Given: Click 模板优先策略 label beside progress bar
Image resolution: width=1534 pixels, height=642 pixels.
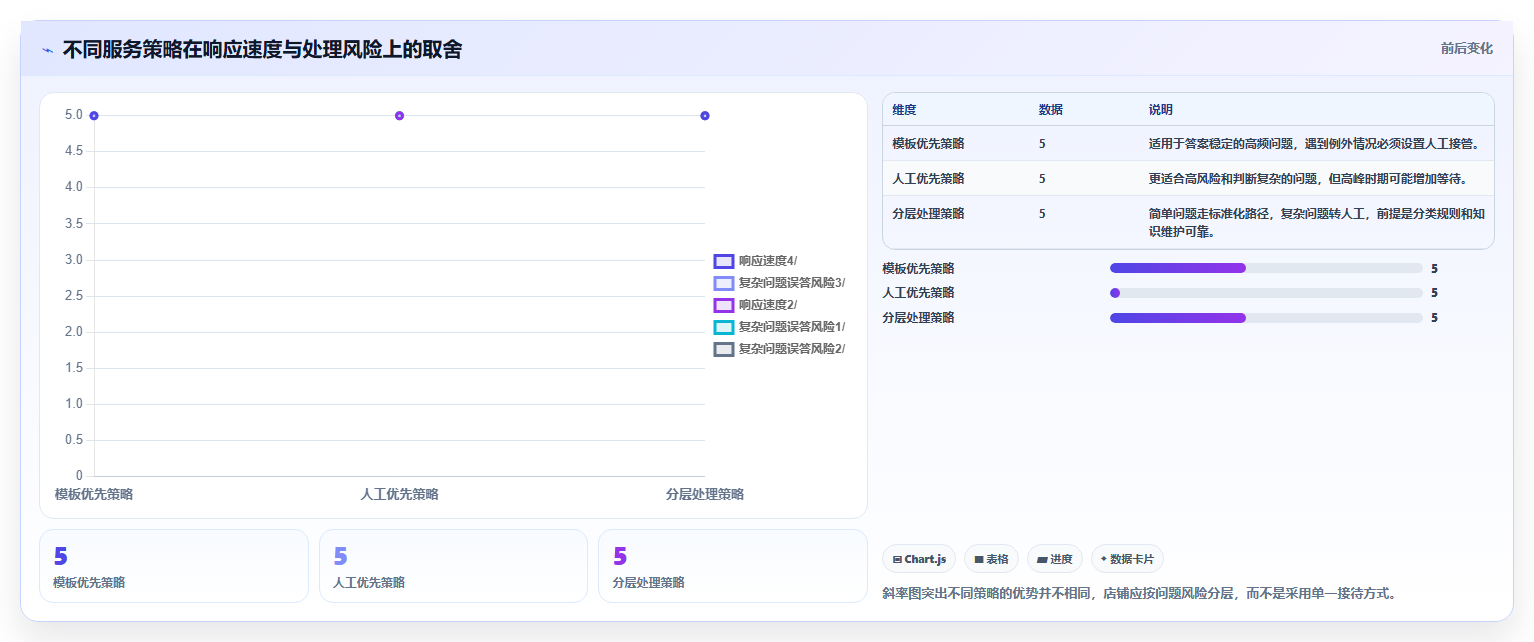Looking at the screenshot, I should 918,268.
